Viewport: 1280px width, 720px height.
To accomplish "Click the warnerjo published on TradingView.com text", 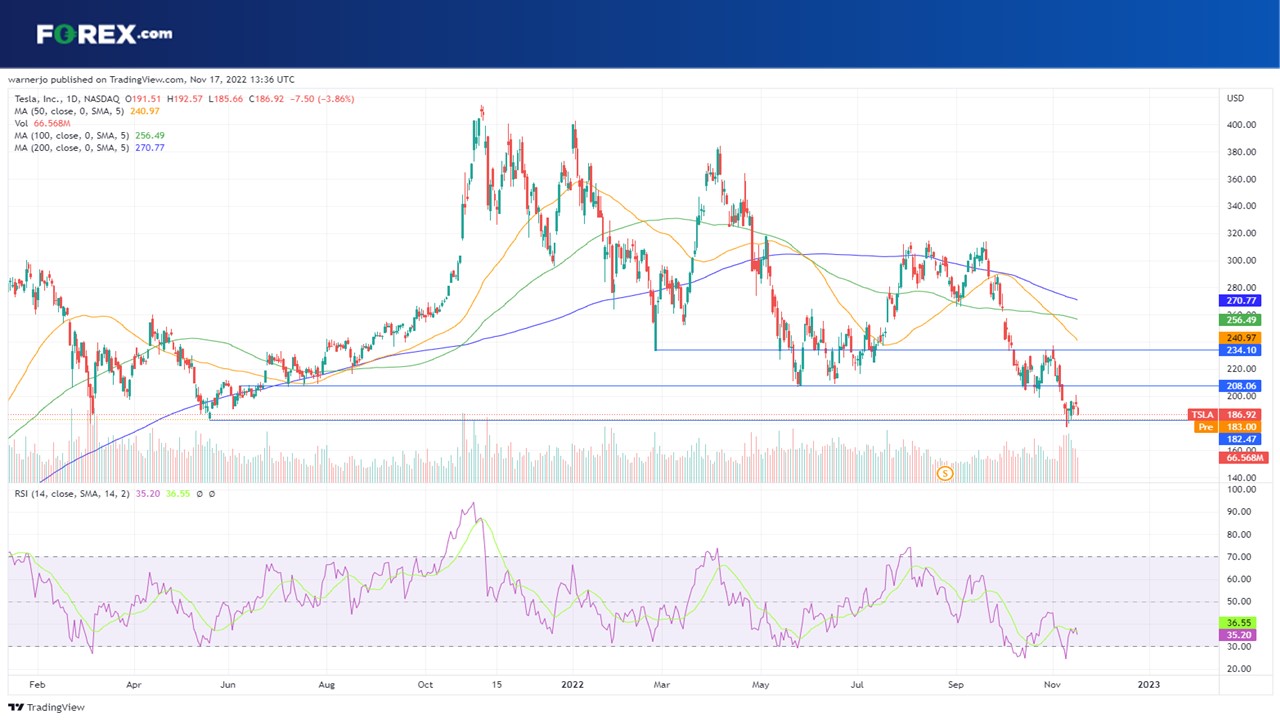I will point(151,79).
